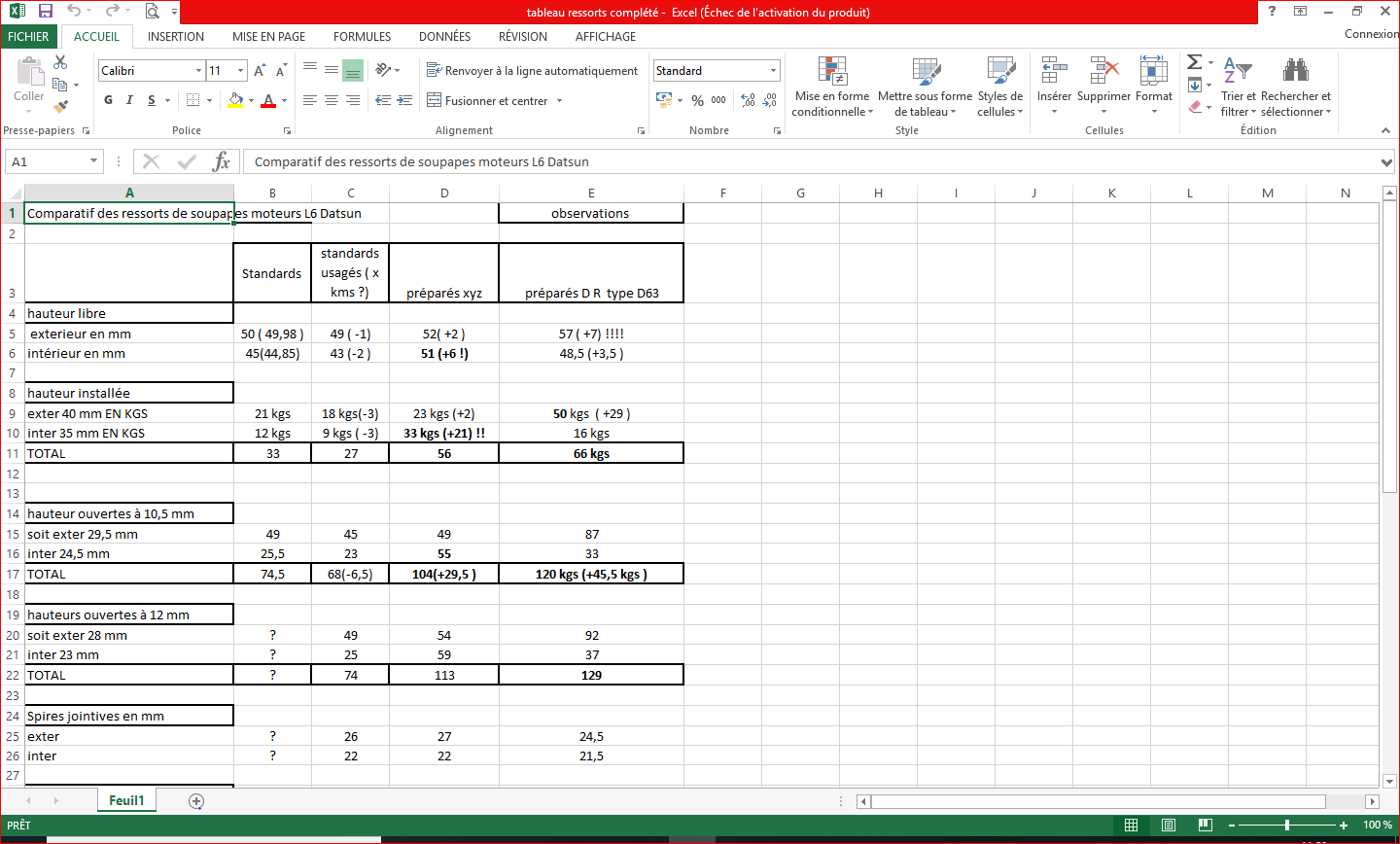
Task: Decrease font size with the small A icon
Action: pos(280,71)
